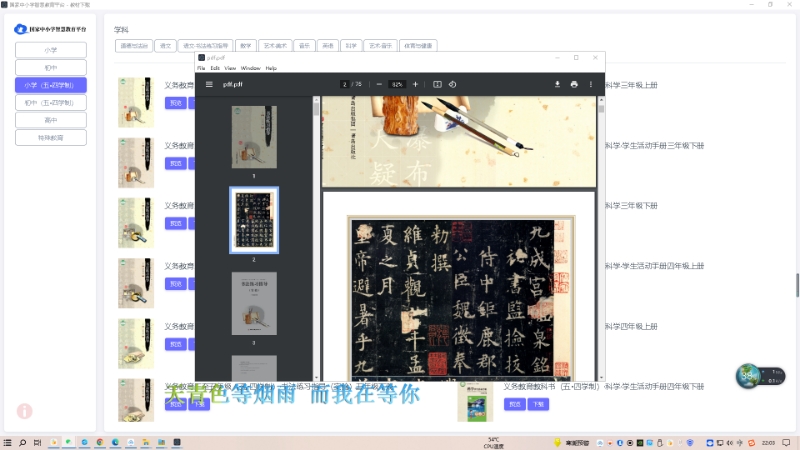
Task: Open the View menu
Action: point(230,68)
